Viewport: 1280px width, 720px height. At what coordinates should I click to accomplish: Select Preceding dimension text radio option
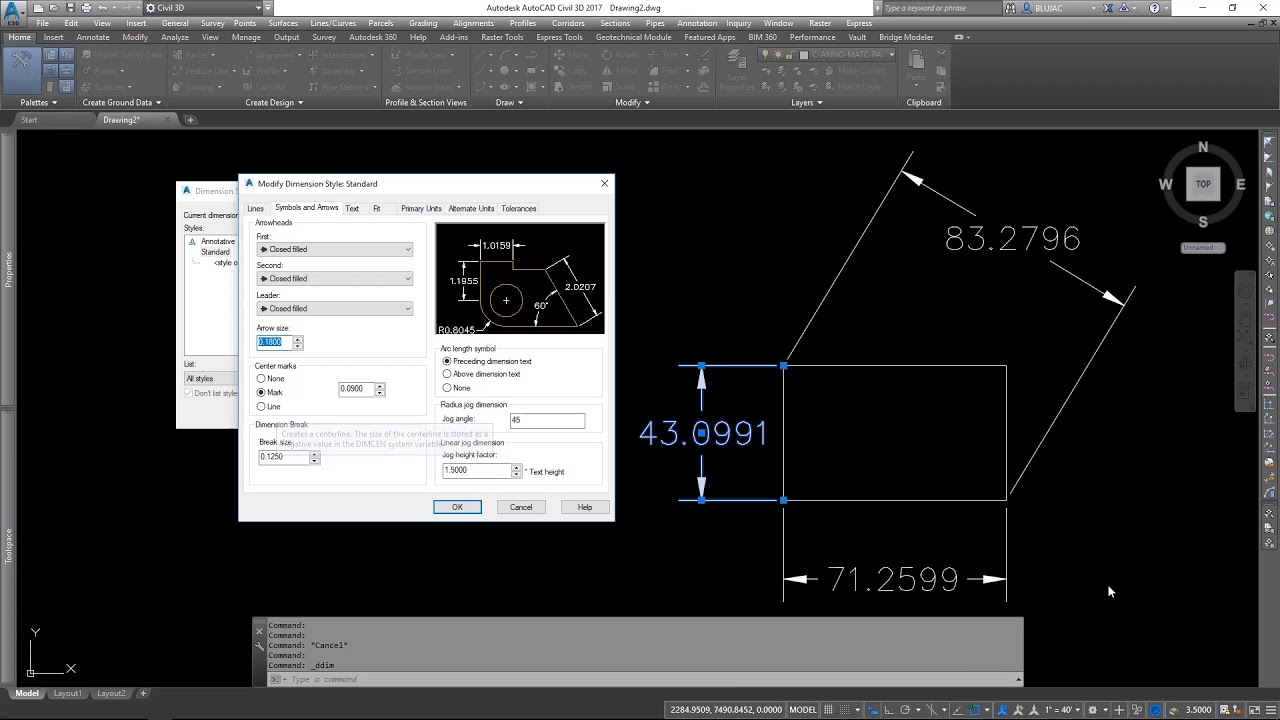tap(447, 361)
